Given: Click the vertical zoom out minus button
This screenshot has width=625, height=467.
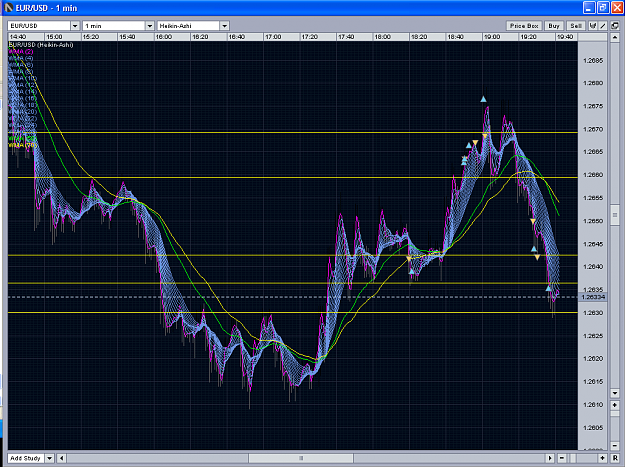Looking at the screenshot, I should [615, 445].
